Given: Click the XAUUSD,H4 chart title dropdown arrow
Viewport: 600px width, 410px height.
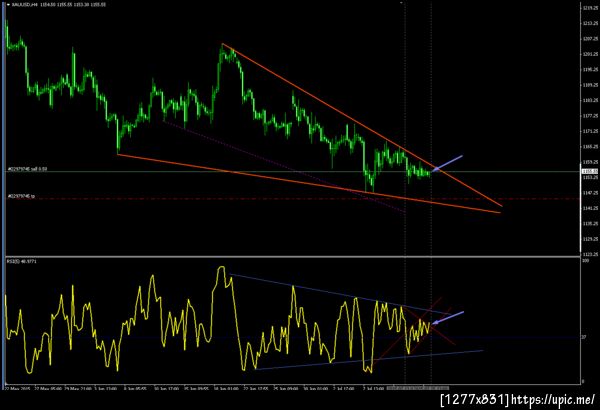Looking at the screenshot, I should click(8, 5).
